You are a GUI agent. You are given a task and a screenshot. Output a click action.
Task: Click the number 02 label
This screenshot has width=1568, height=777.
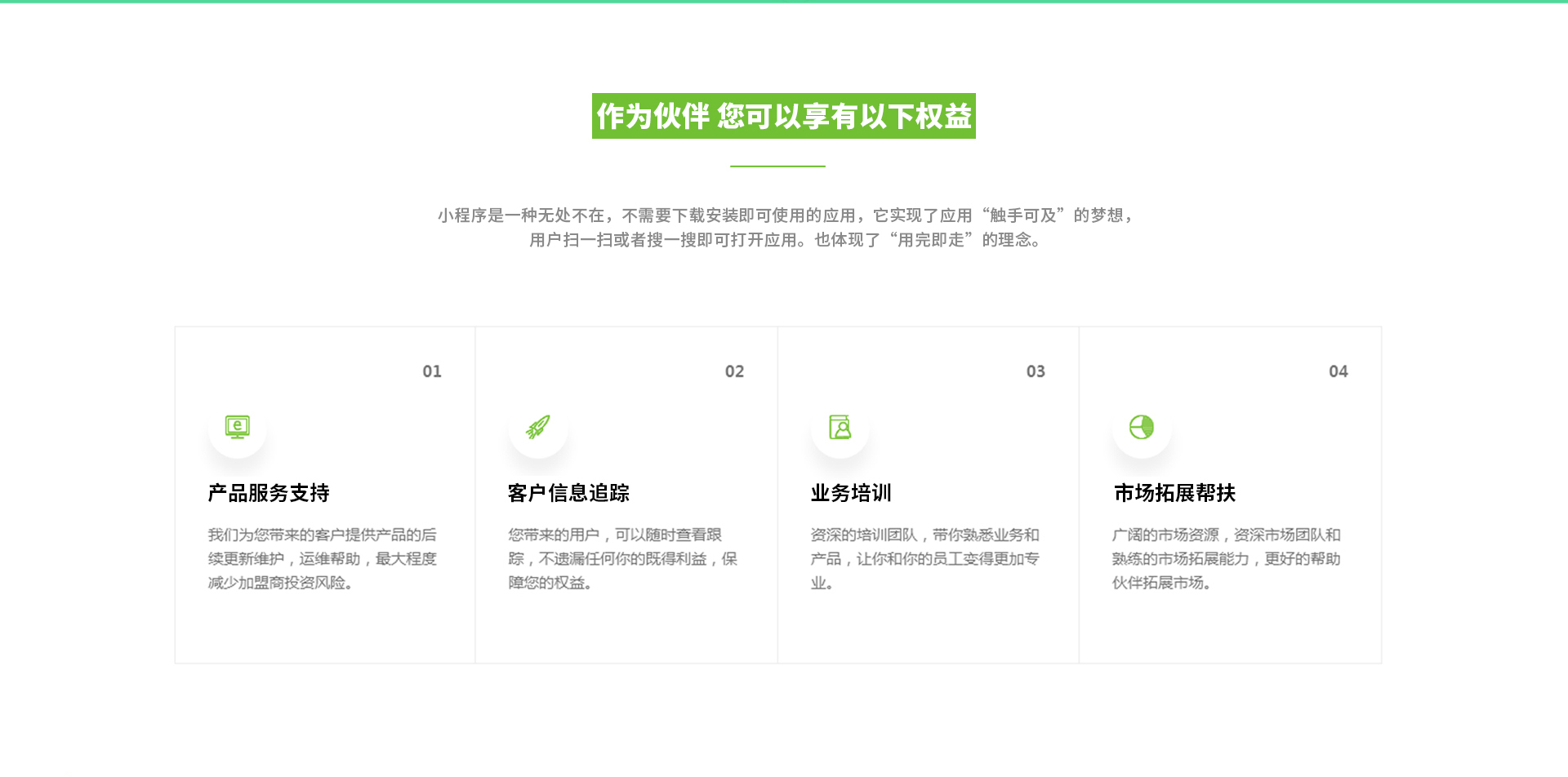(734, 371)
